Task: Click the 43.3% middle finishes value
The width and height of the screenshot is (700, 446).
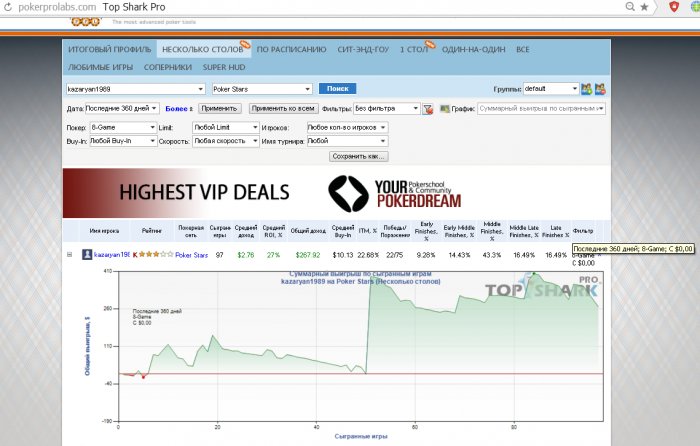Action: [492, 255]
